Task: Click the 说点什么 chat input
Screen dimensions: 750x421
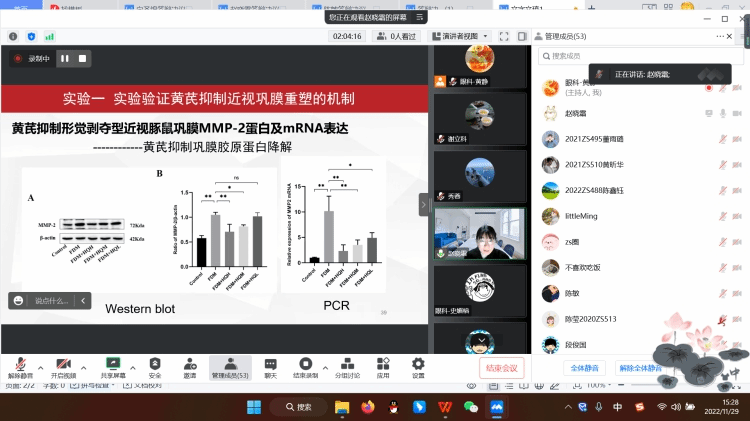Action: point(51,300)
